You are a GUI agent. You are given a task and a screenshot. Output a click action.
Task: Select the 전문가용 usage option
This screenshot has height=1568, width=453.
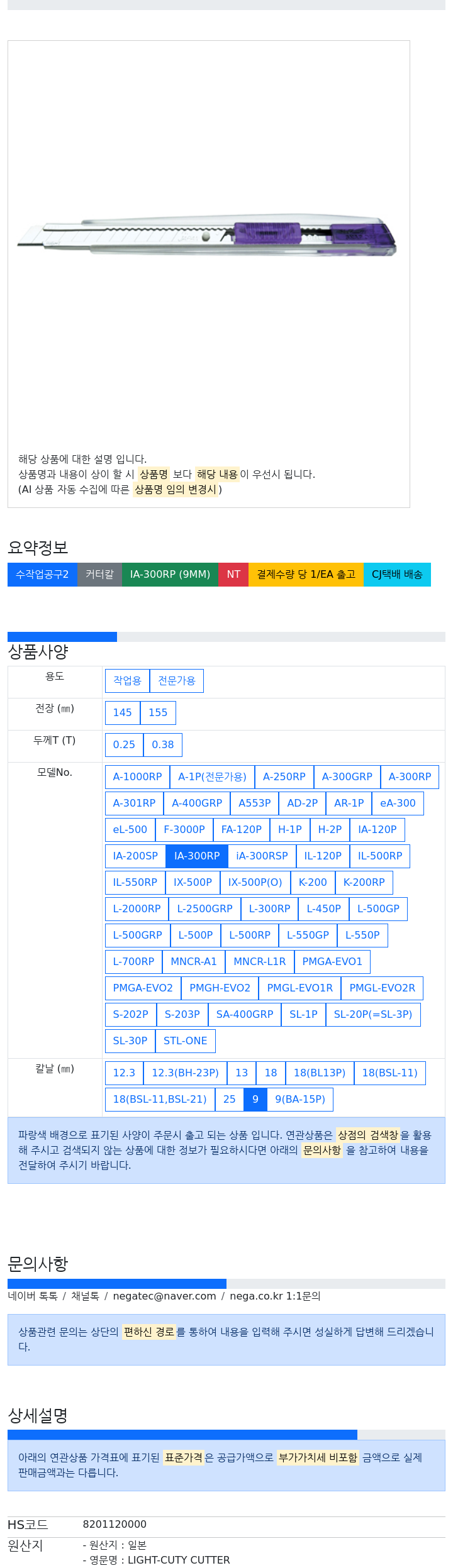(x=177, y=681)
